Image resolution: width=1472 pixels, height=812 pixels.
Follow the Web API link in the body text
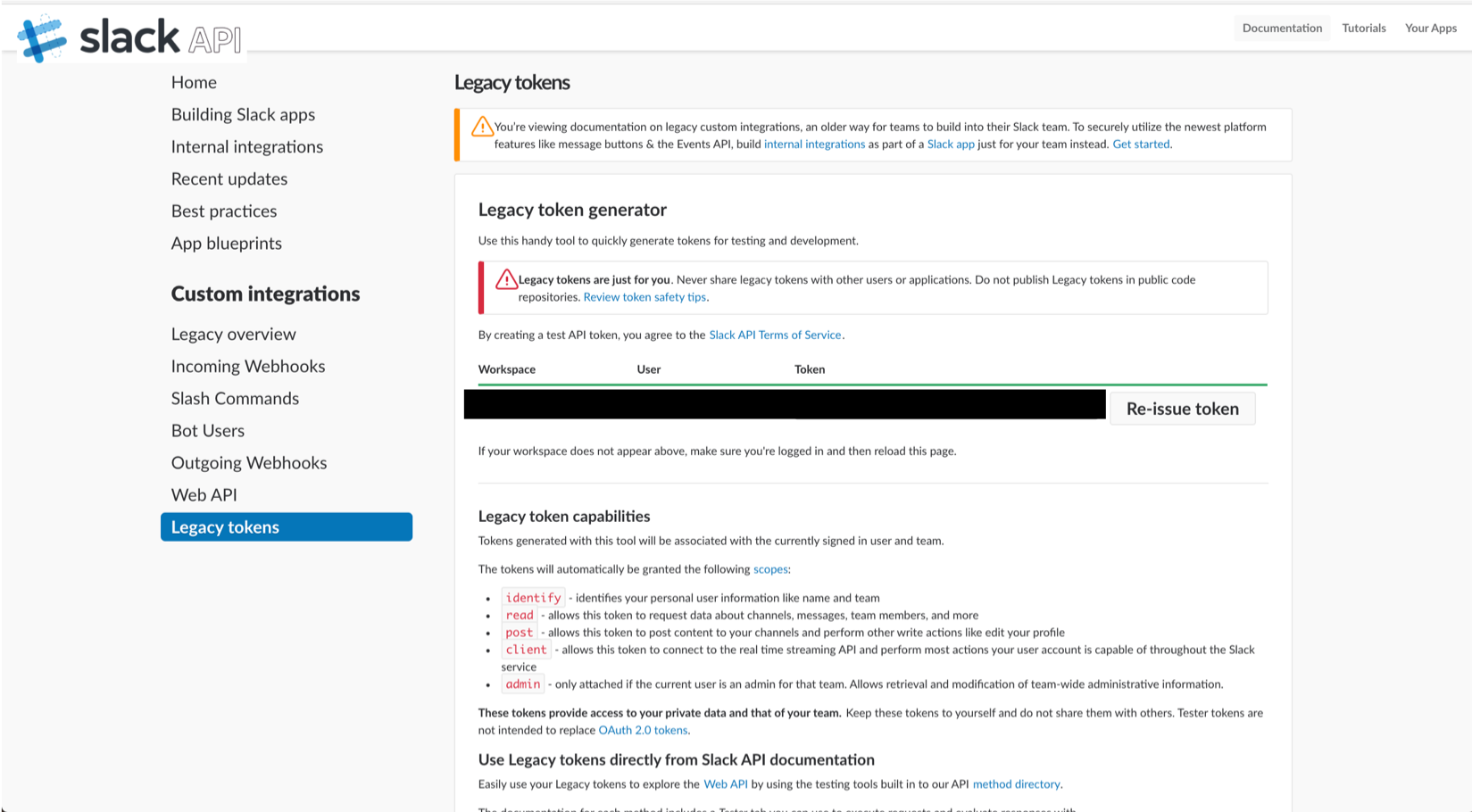pos(726,784)
